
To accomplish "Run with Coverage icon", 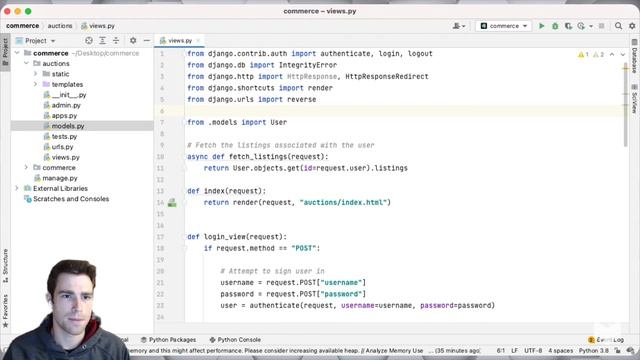I will pos(568,26).
